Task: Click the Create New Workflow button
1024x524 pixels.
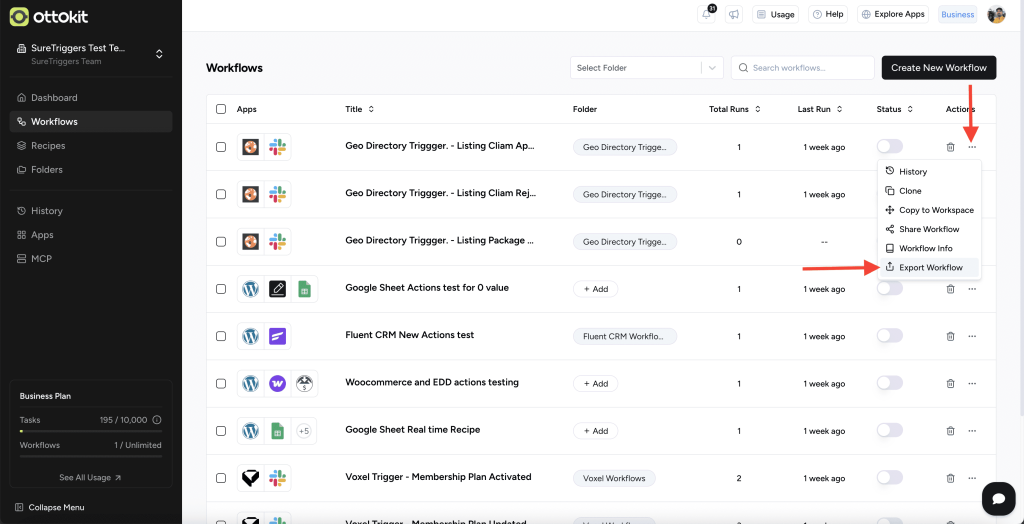Action: pyautogui.click(x=938, y=68)
